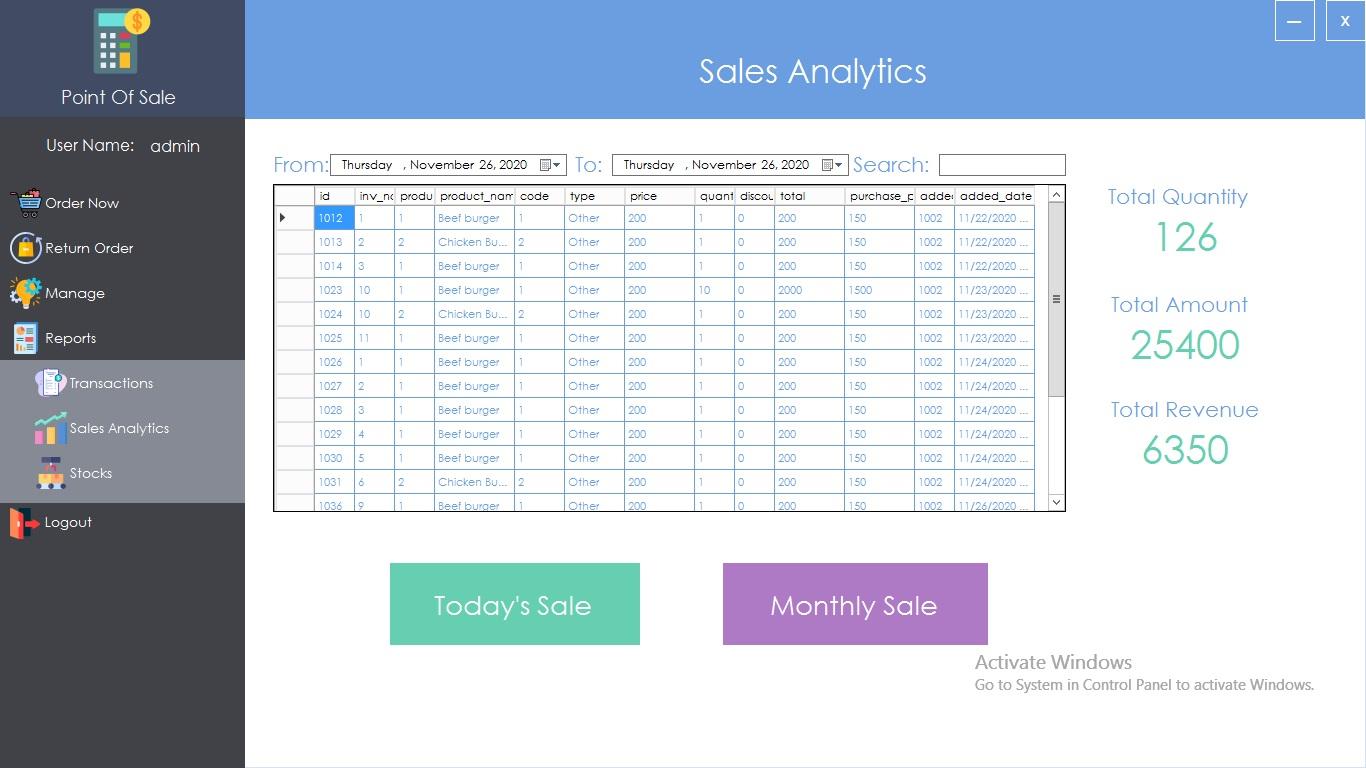
Task: Open Stocks via the inventory icon
Action: click(53, 472)
